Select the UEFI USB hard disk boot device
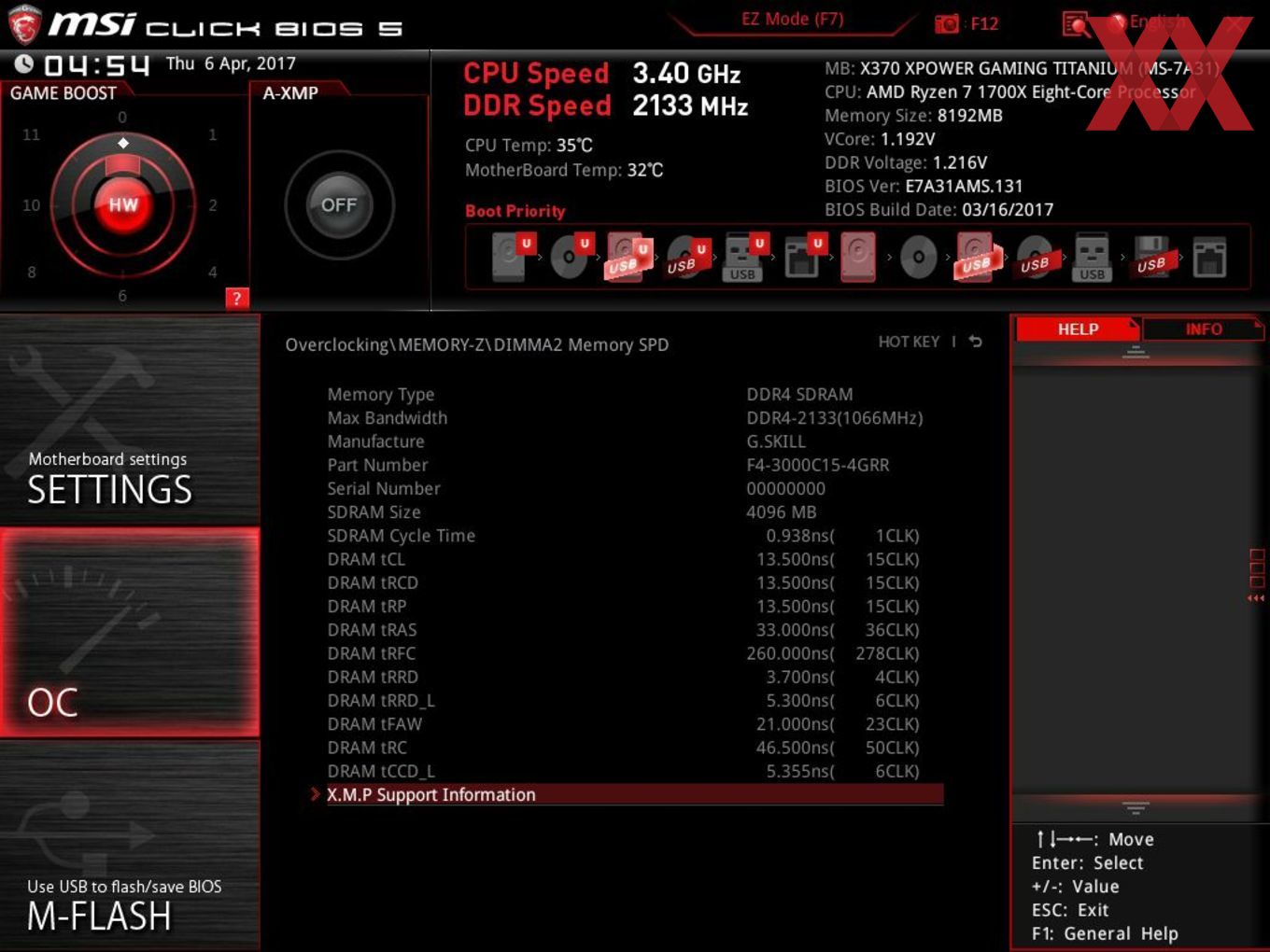Image resolution: width=1270 pixels, height=952 pixels. [x=628, y=257]
